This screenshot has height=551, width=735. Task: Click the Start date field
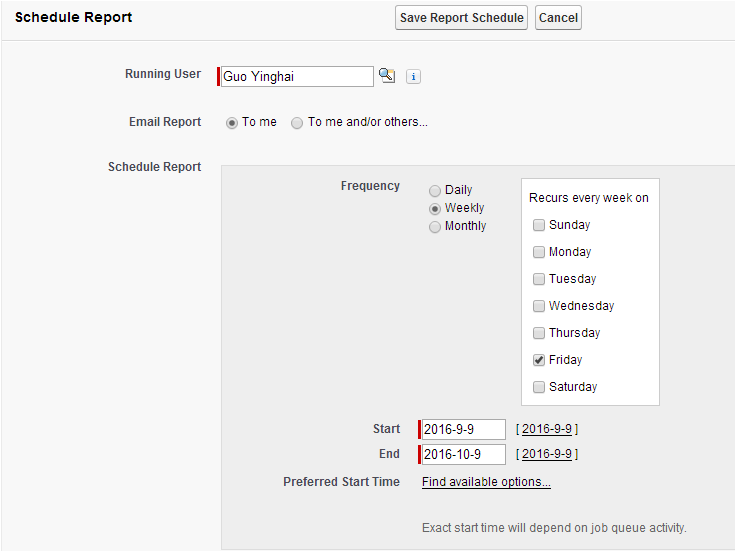pyautogui.click(x=464, y=429)
